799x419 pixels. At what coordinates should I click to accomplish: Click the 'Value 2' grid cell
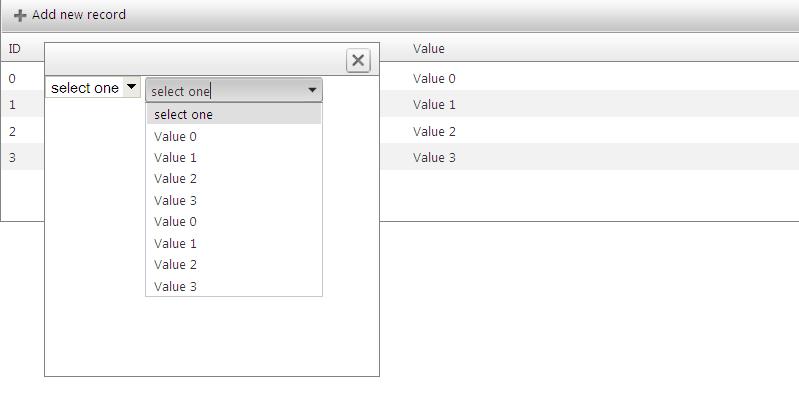tap(434, 131)
